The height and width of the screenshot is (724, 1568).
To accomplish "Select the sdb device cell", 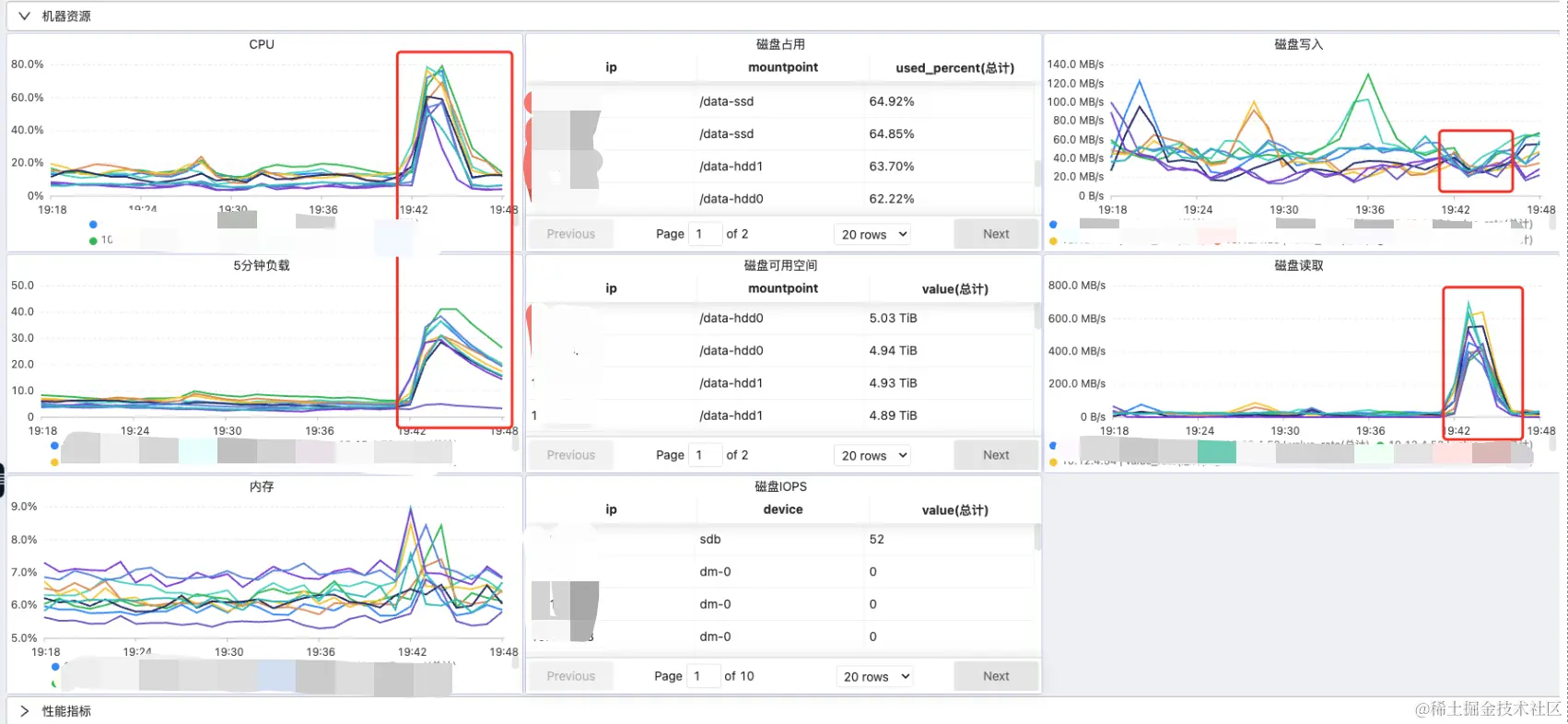I will click(x=710, y=539).
